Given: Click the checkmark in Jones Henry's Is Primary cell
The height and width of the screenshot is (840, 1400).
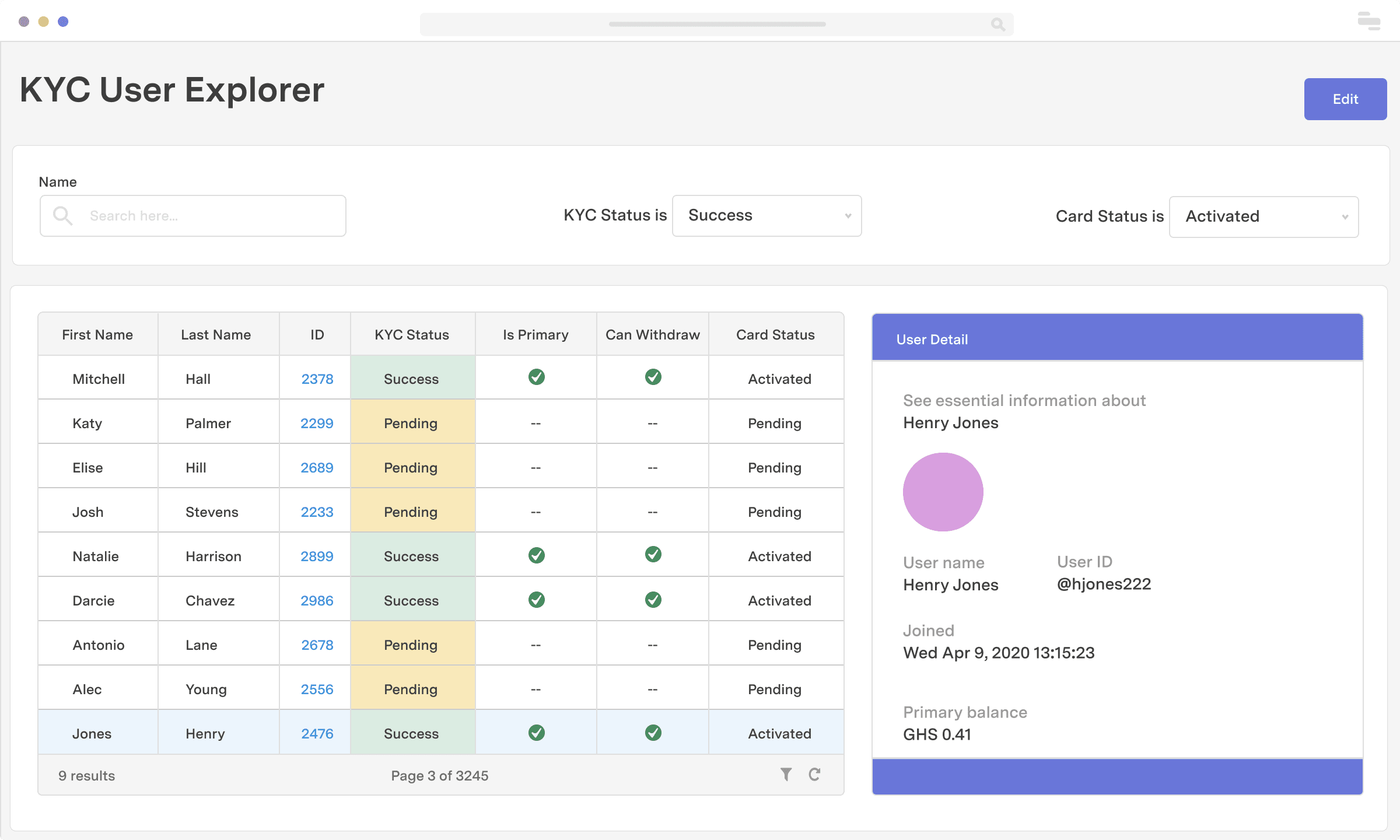Looking at the screenshot, I should pos(536,733).
